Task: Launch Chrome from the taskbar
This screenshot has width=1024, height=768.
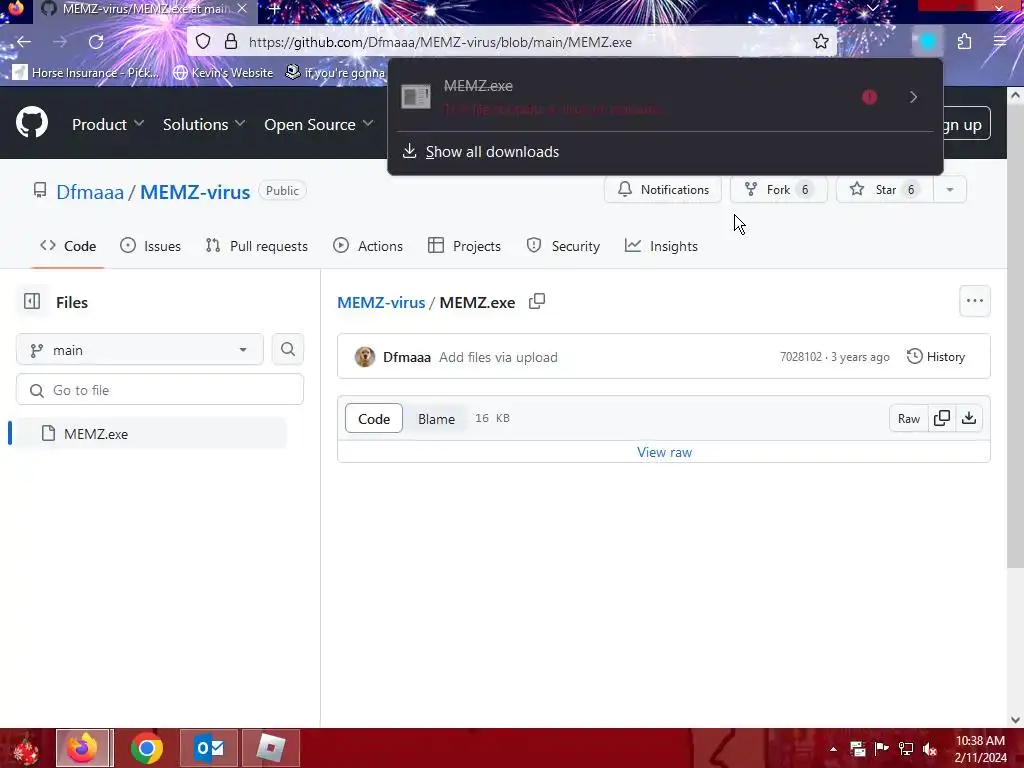Action: 147,748
